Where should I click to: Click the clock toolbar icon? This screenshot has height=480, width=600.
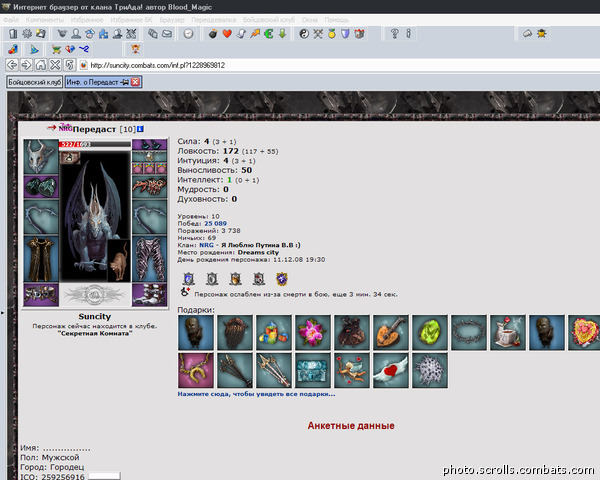pyautogui.click(x=188, y=34)
